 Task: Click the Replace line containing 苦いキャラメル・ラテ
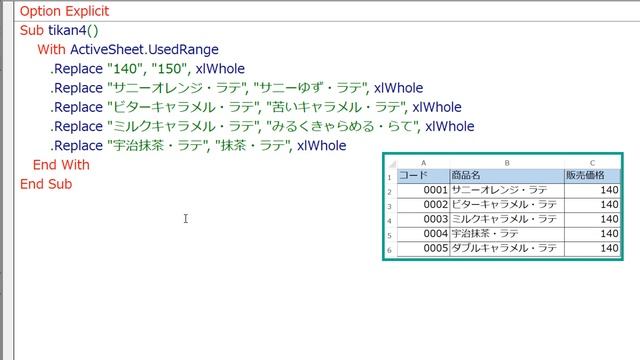pyautogui.click(x=256, y=107)
